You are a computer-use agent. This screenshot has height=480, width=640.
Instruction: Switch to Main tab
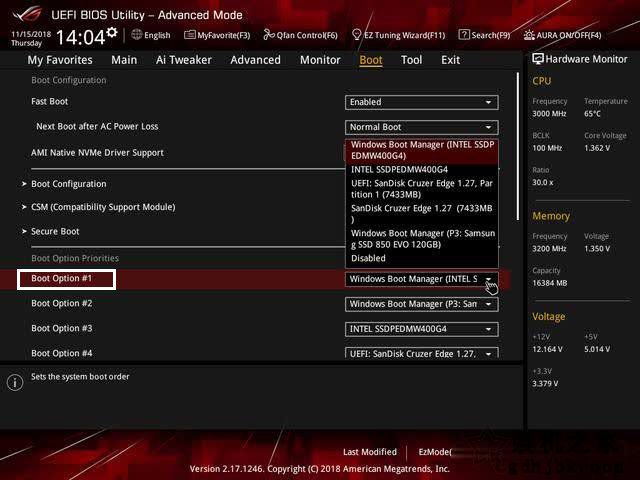pyautogui.click(x=124, y=60)
